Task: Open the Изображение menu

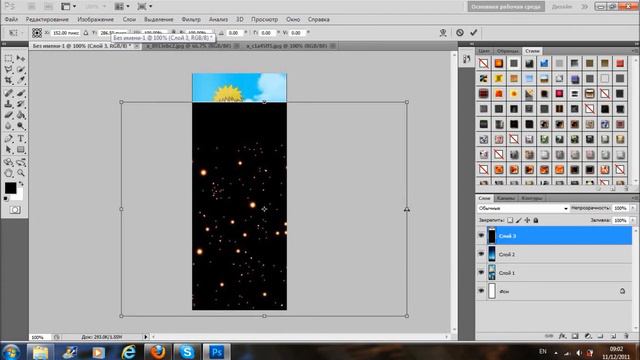Action: coord(96,19)
